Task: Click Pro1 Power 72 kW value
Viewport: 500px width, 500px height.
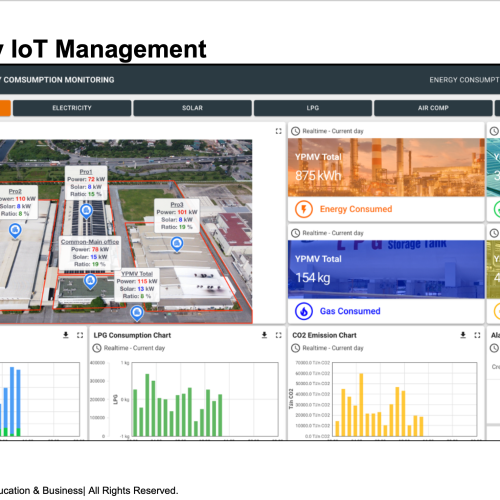Action: 91,179
